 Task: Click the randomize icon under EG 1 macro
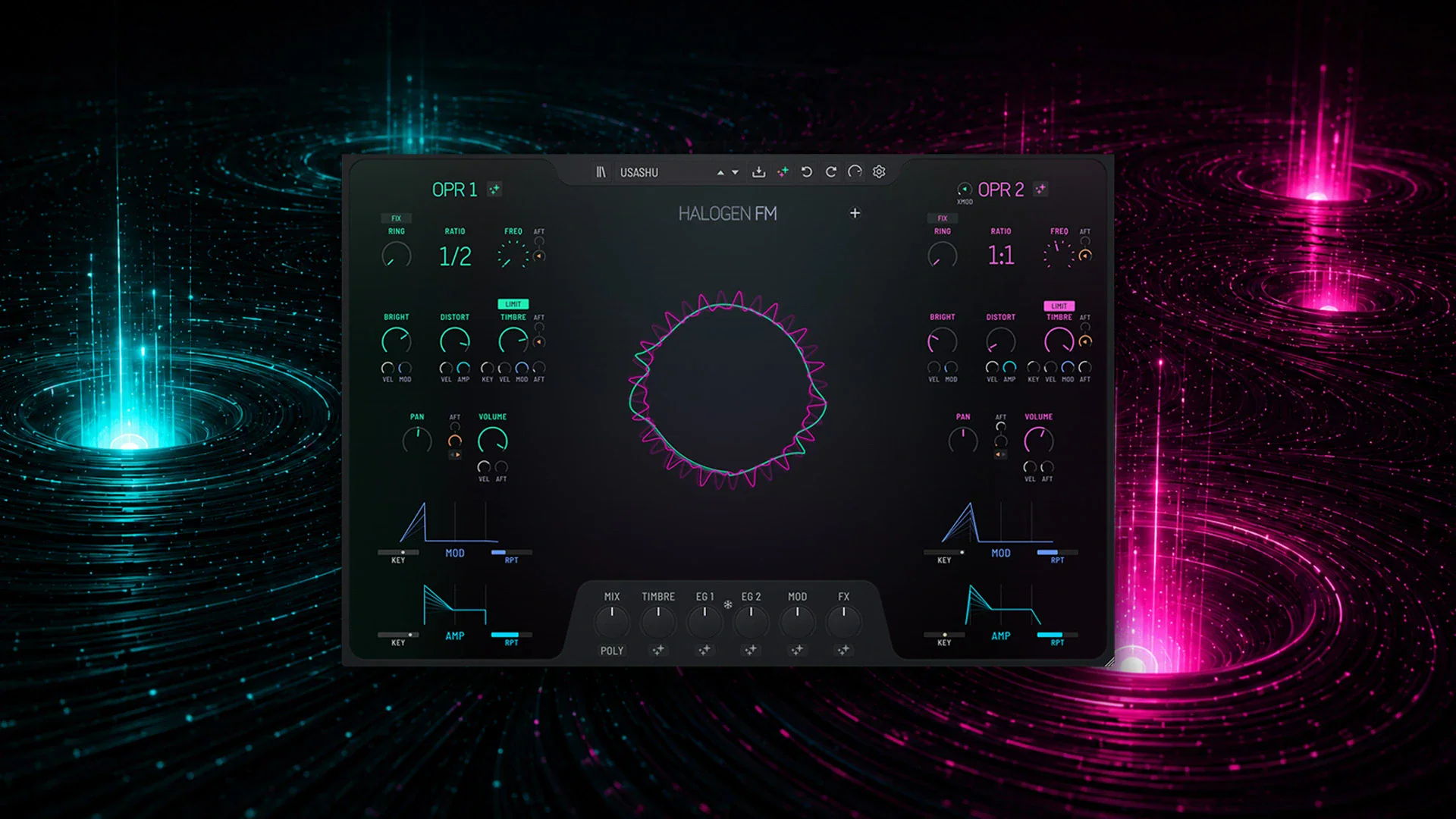704,650
